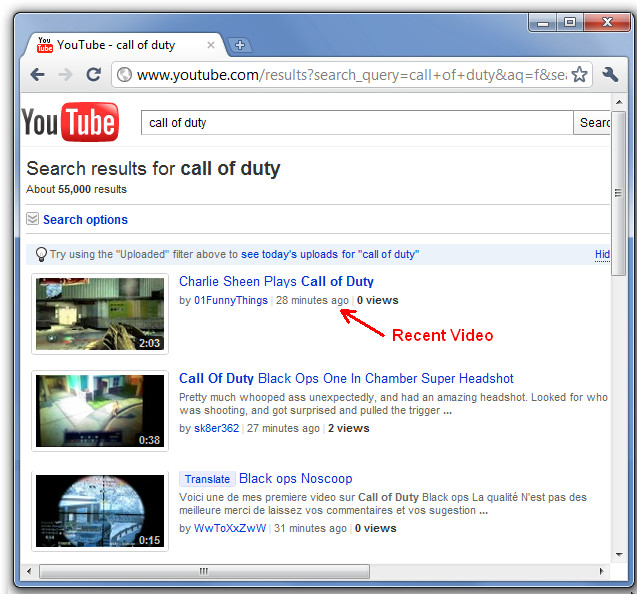The width and height of the screenshot is (637, 594).
Task: Open a new tab with plus button
Action: click(x=240, y=45)
